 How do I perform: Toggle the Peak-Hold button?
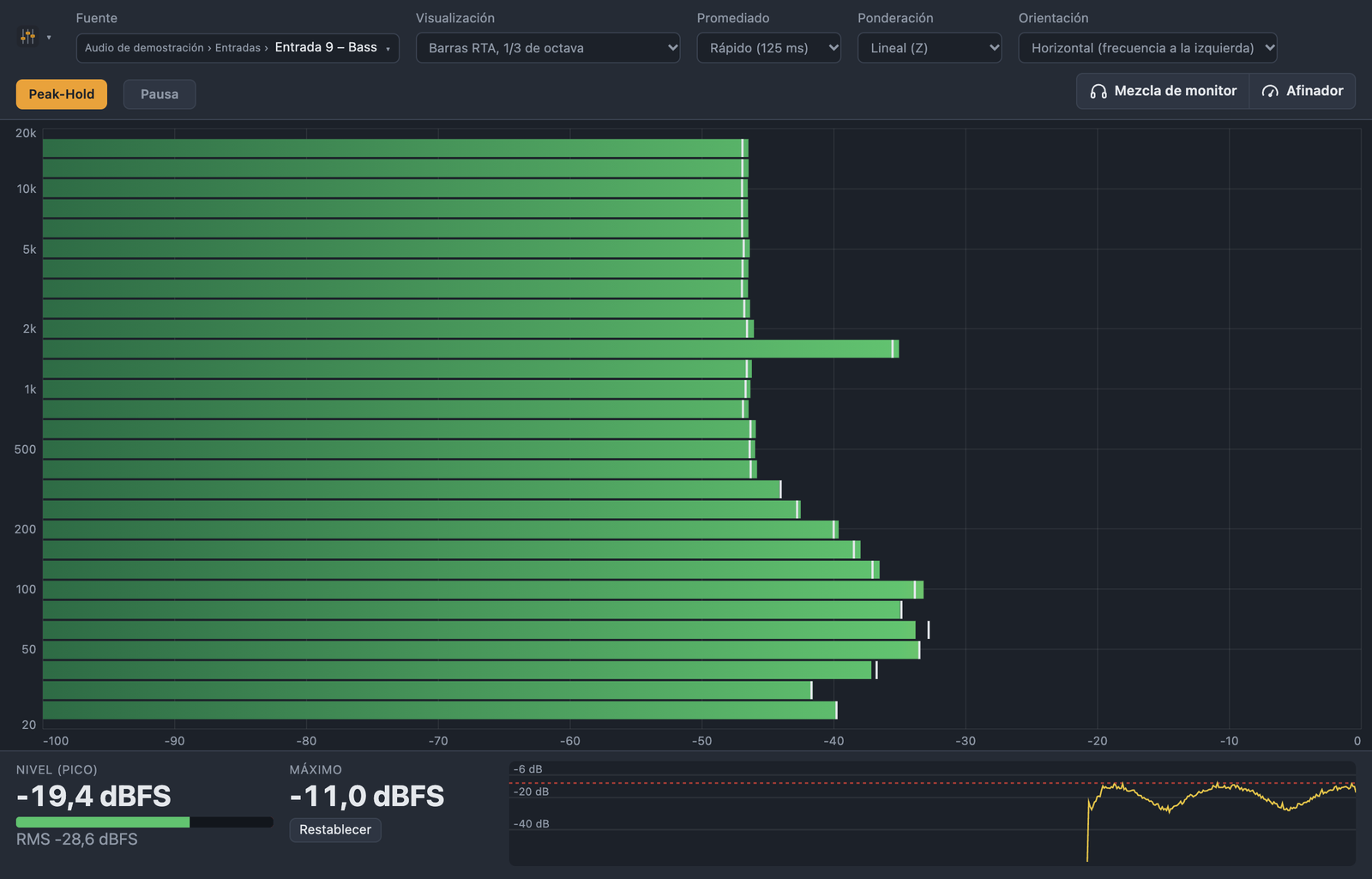click(x=62, y=94)
